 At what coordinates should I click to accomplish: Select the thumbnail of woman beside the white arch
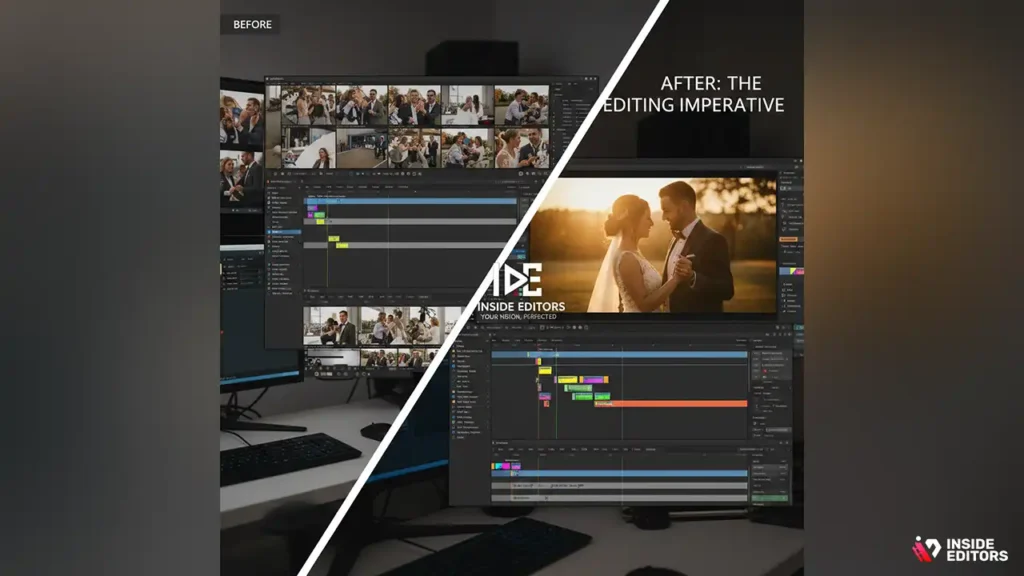click(308, 148)
